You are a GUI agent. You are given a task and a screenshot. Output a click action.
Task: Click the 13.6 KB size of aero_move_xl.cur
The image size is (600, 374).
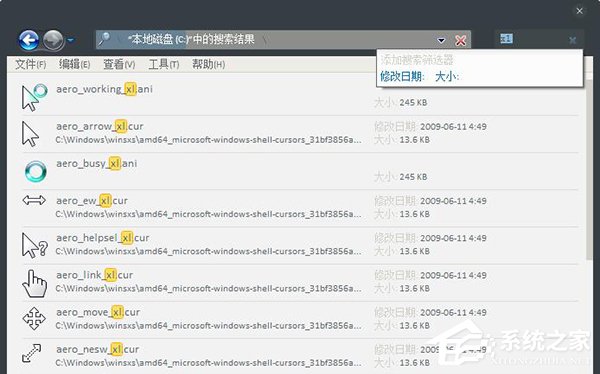[414, 325]
